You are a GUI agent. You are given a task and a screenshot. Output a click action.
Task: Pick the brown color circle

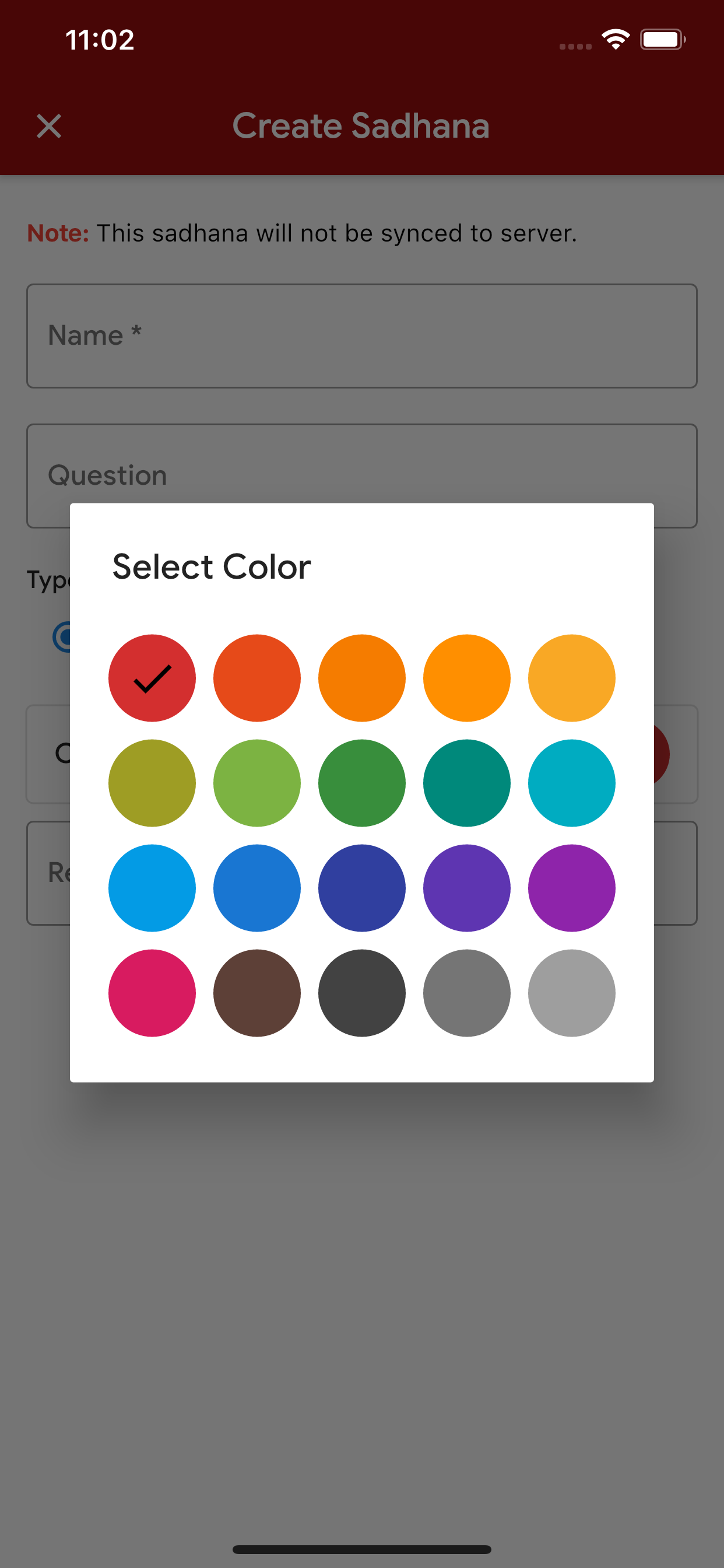256,993
